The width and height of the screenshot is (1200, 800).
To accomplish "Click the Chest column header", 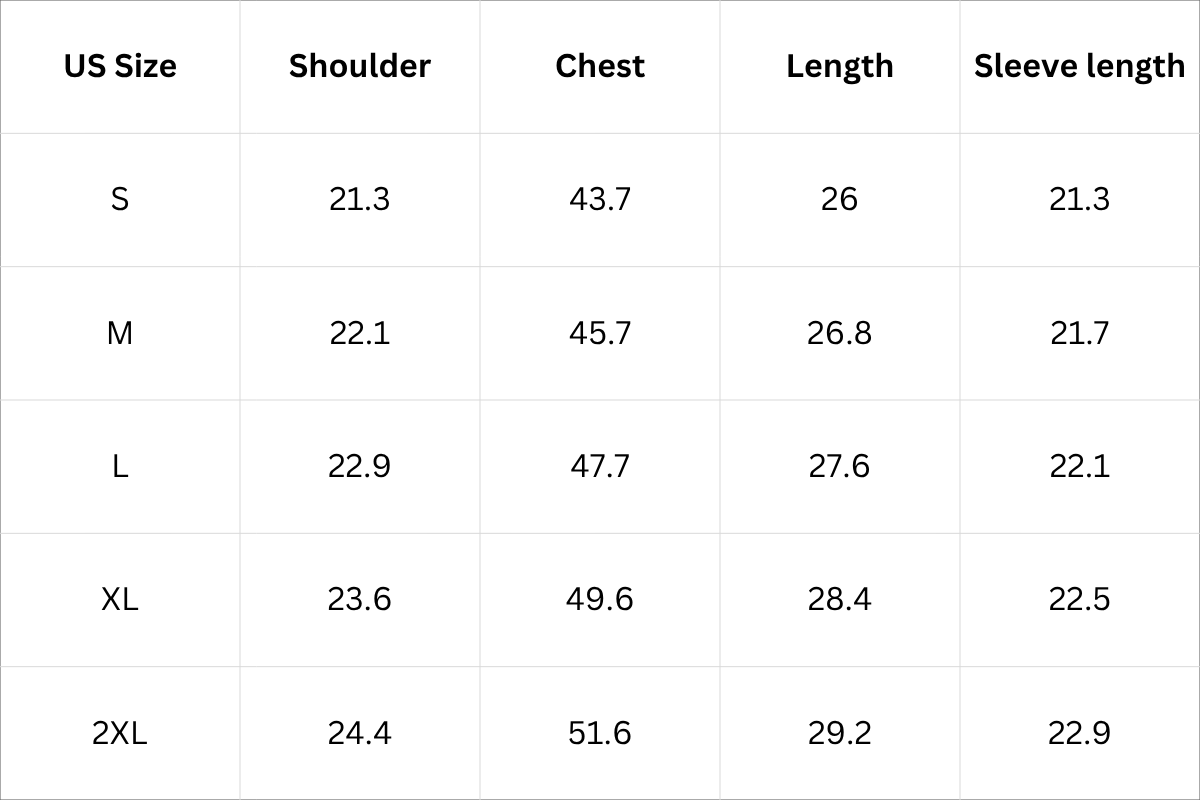I will 600,66.
